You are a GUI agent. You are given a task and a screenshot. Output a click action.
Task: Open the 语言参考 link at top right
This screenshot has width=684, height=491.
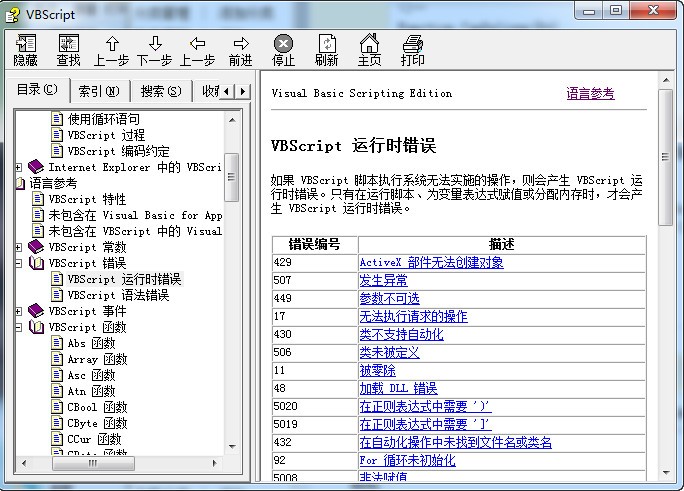590,93
